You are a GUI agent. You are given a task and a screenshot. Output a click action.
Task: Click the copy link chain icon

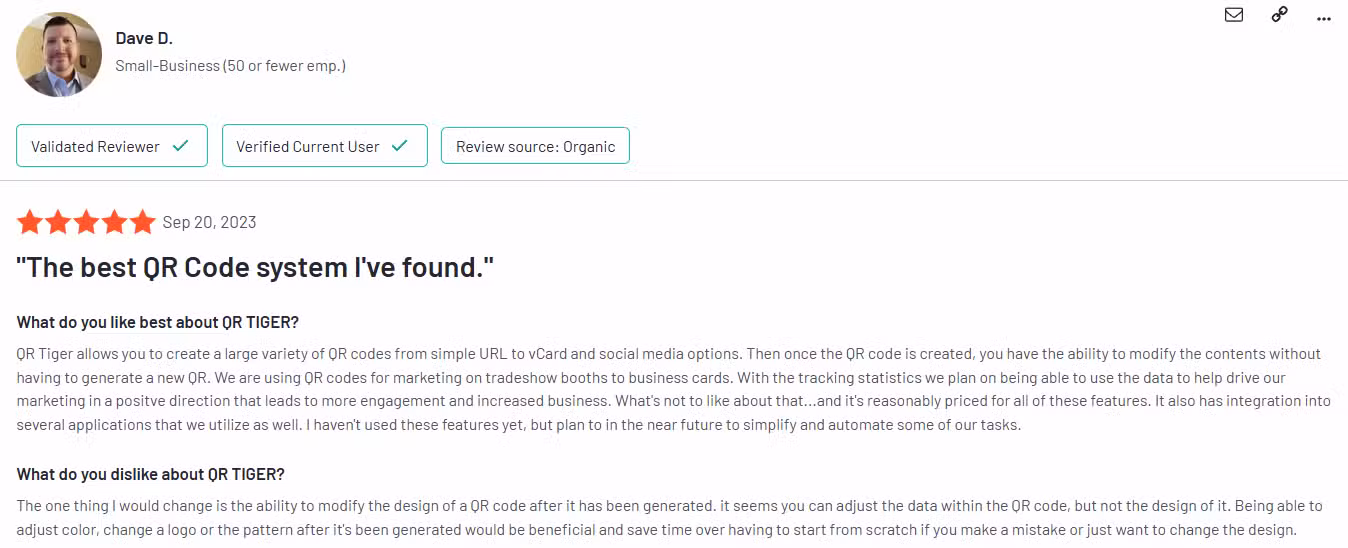1279,15
